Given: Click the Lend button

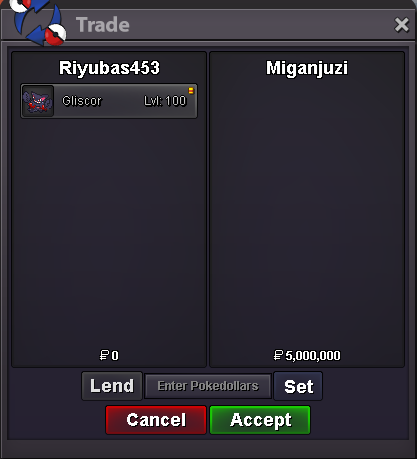Looking at the screenshot, I should click(112, 386).
